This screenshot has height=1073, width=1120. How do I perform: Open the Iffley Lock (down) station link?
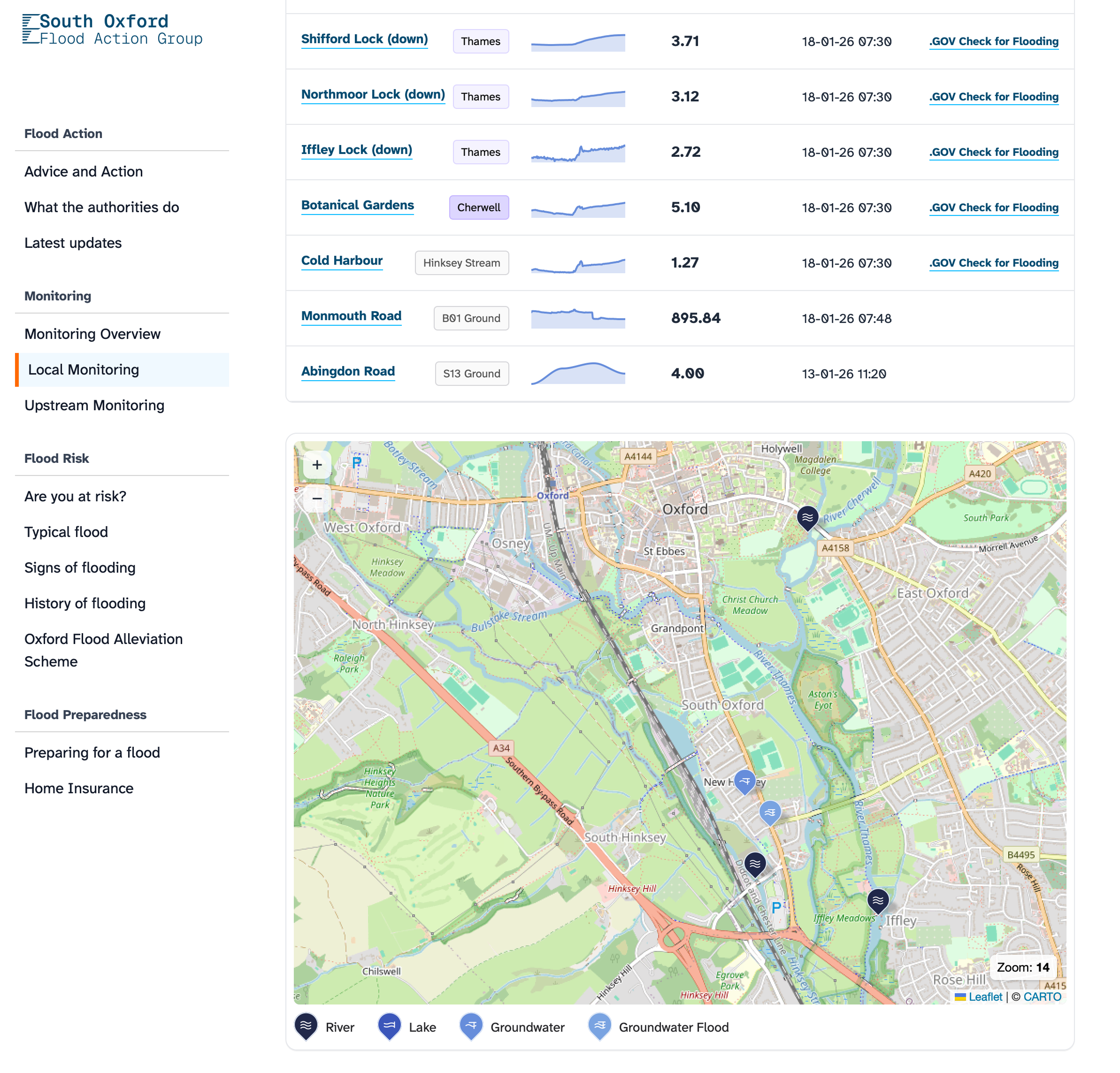tap(356, 150)
